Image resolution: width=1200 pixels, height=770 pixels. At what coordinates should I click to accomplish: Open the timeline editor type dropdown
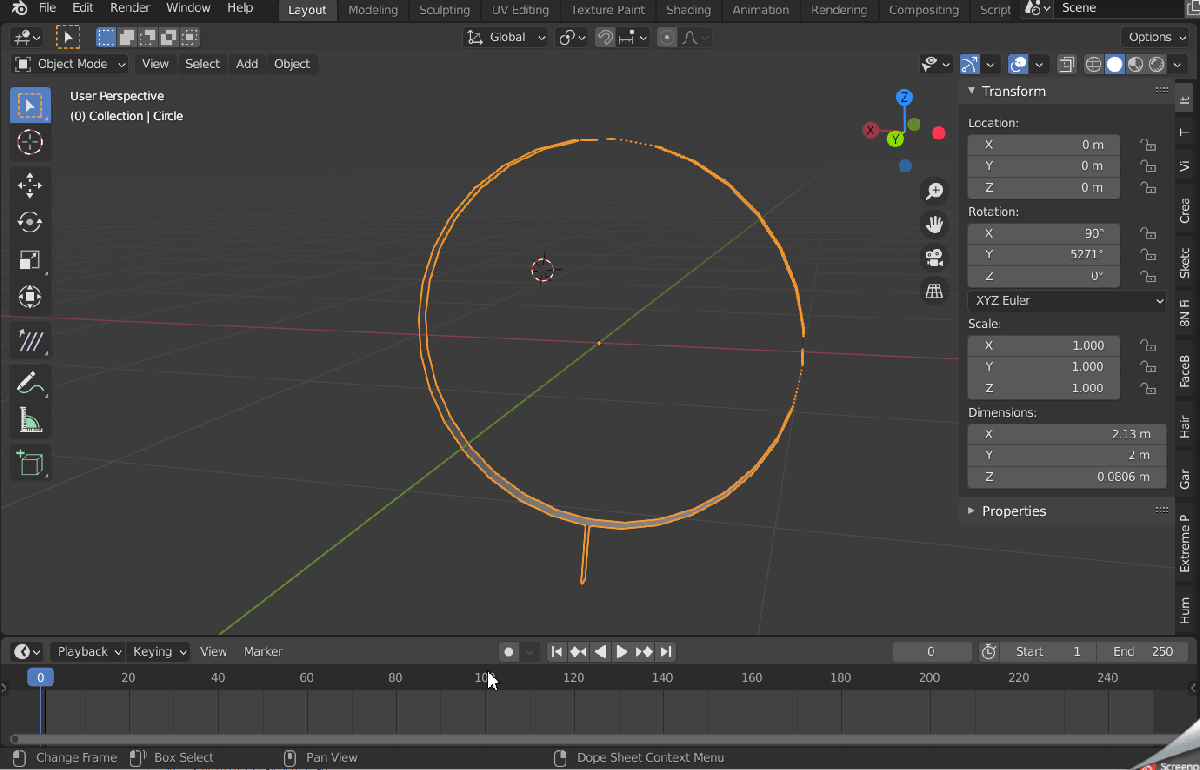(26, 652)
